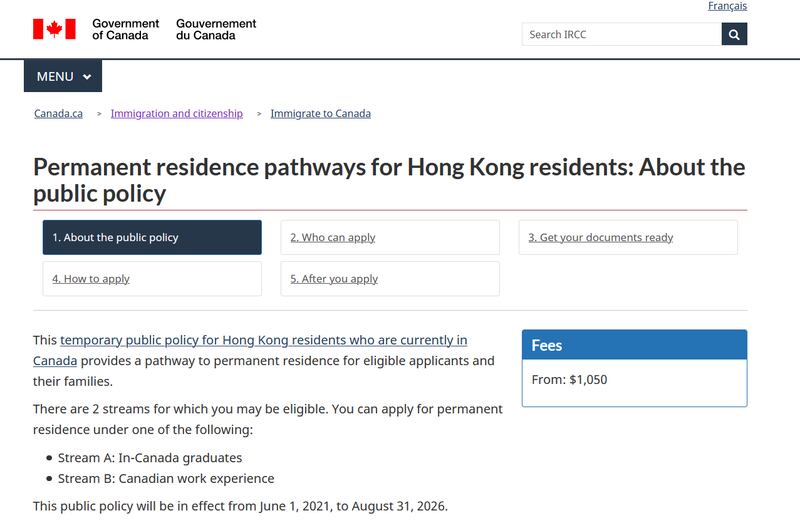Click the From: $1,050 fee text
The image size is (800, 523).
(x=569, y=380)
